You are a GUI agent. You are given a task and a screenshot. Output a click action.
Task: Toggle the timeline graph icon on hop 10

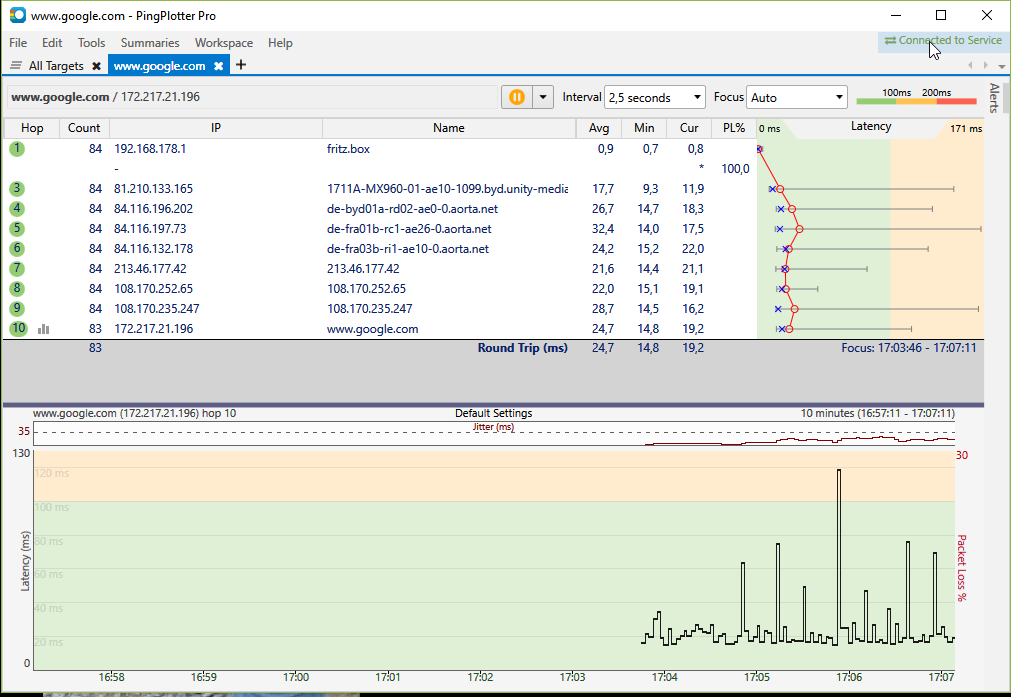tap(43, 329)
